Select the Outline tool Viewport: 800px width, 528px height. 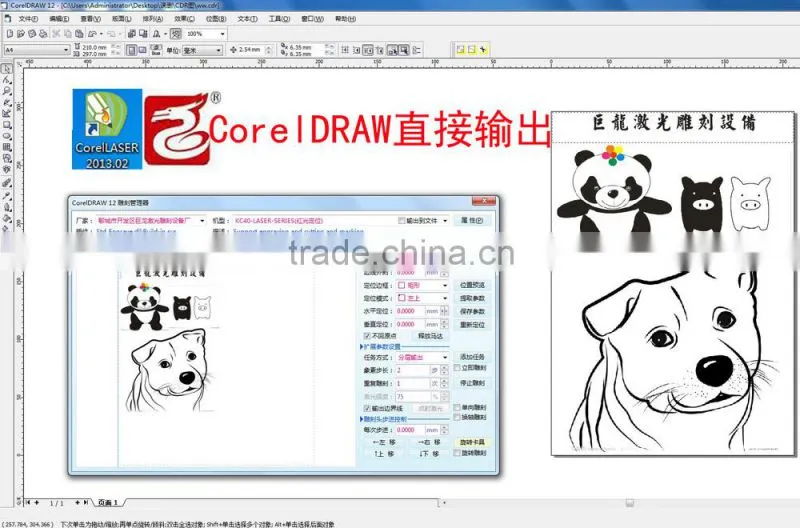point(7,207)
